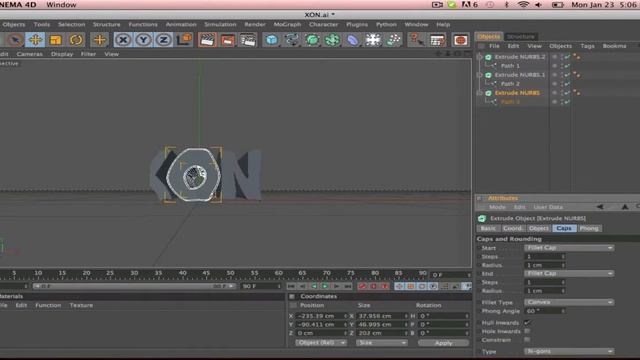Click the autokeying button
This screenshot has width=640, height=360.
click(373, 287)
